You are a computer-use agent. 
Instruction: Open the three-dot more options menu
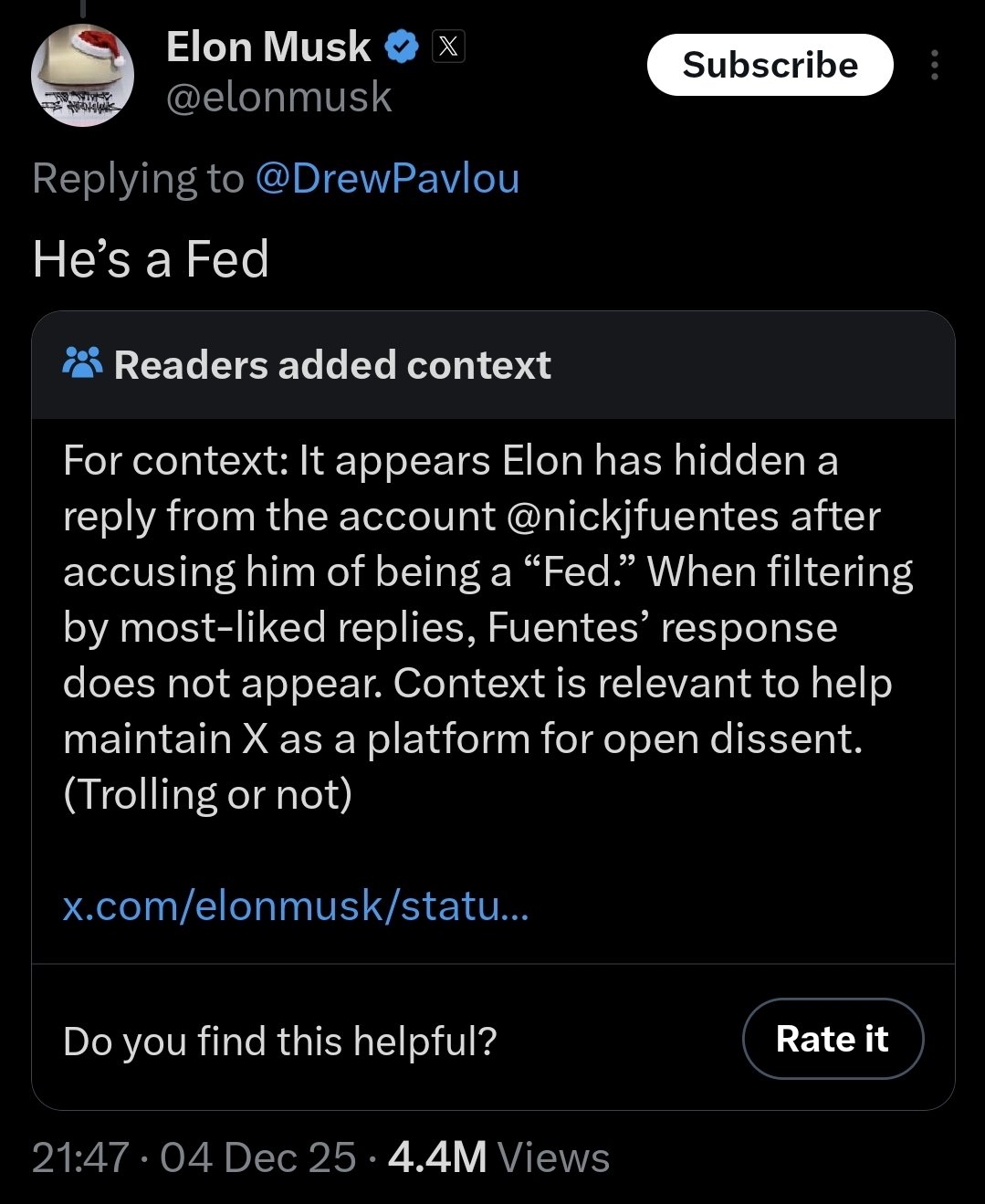pyautogui.click(x=934, y=64)
